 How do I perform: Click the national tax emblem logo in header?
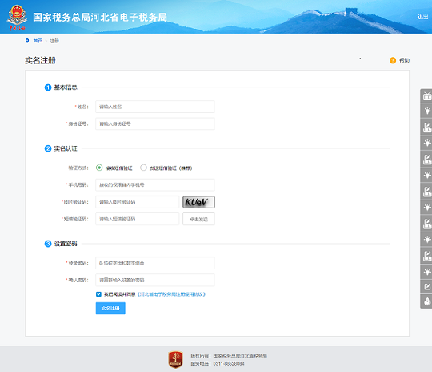pos(17,17)
